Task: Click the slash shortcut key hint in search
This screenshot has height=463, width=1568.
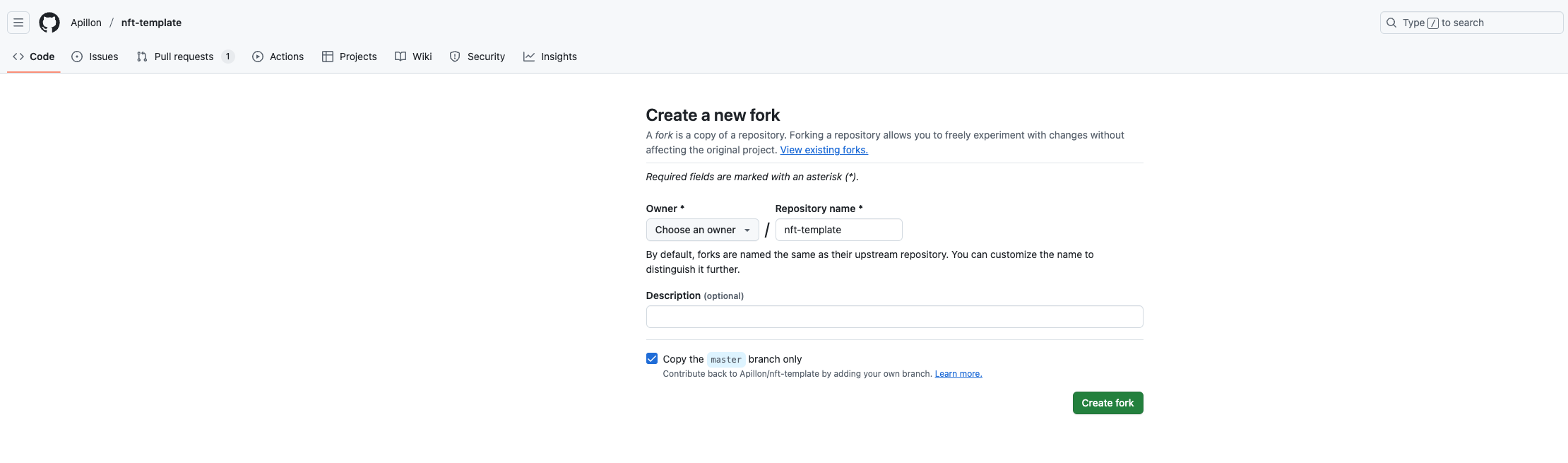Action: [x=1433, y=23]
